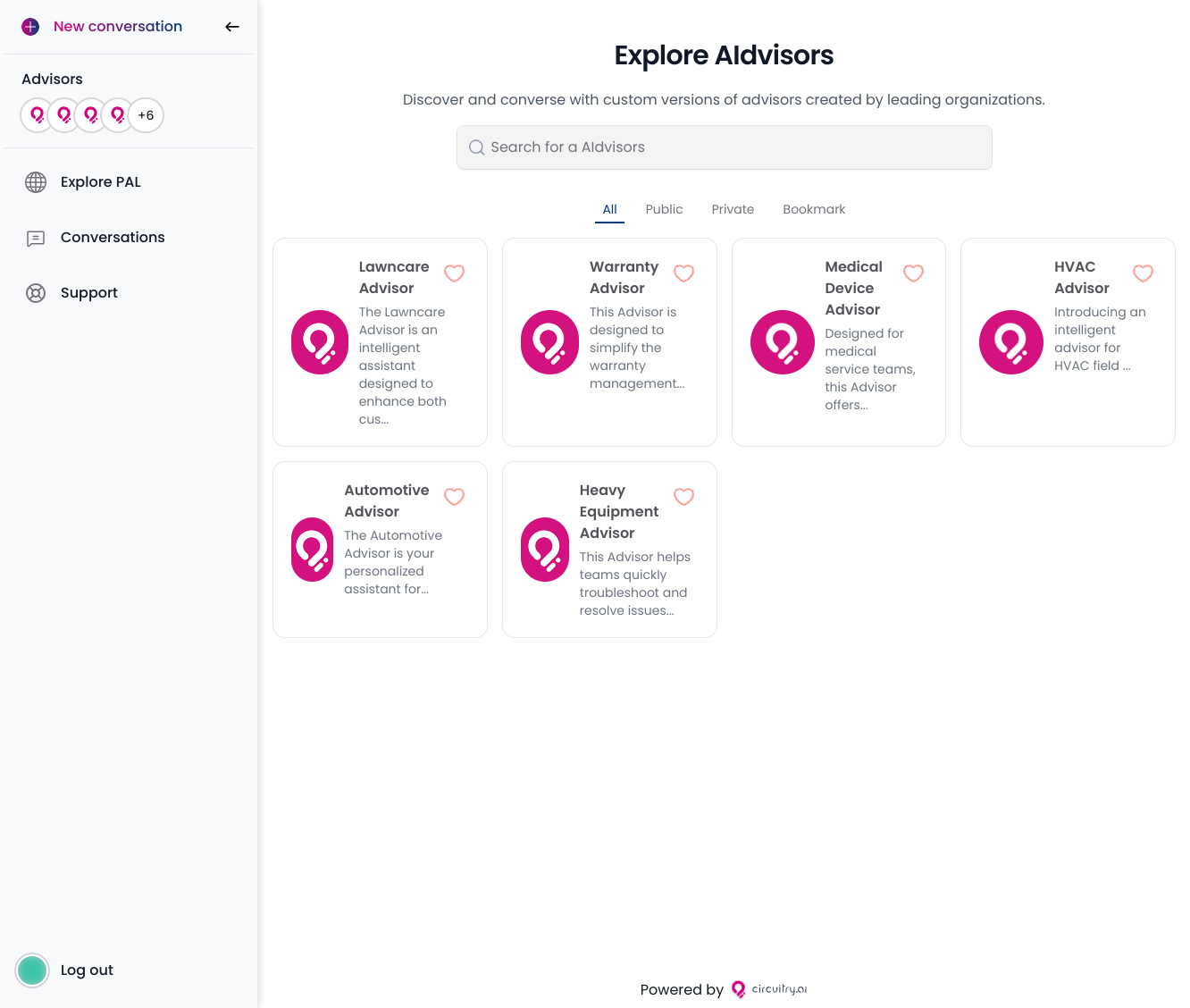Click the Log out link

pyautogui.click(x=87, y=970)
